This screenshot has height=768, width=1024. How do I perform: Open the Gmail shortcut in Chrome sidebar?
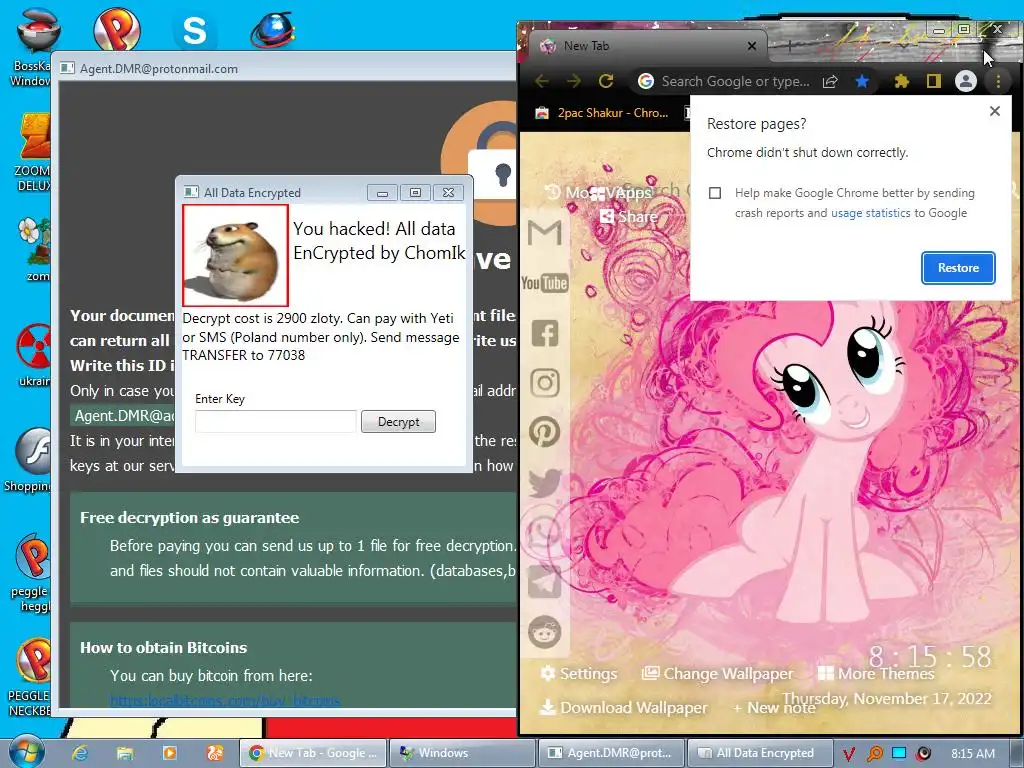[545, 232]
